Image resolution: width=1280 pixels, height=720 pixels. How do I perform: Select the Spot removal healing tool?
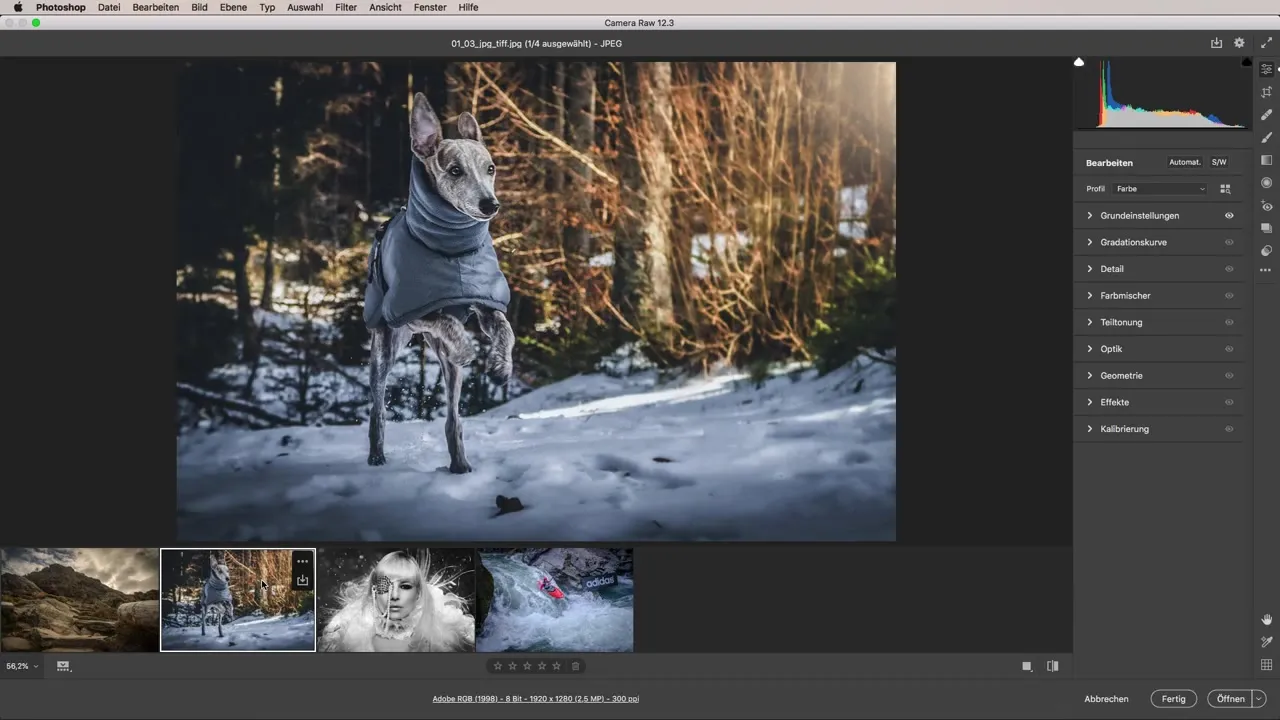point(1266,115)
